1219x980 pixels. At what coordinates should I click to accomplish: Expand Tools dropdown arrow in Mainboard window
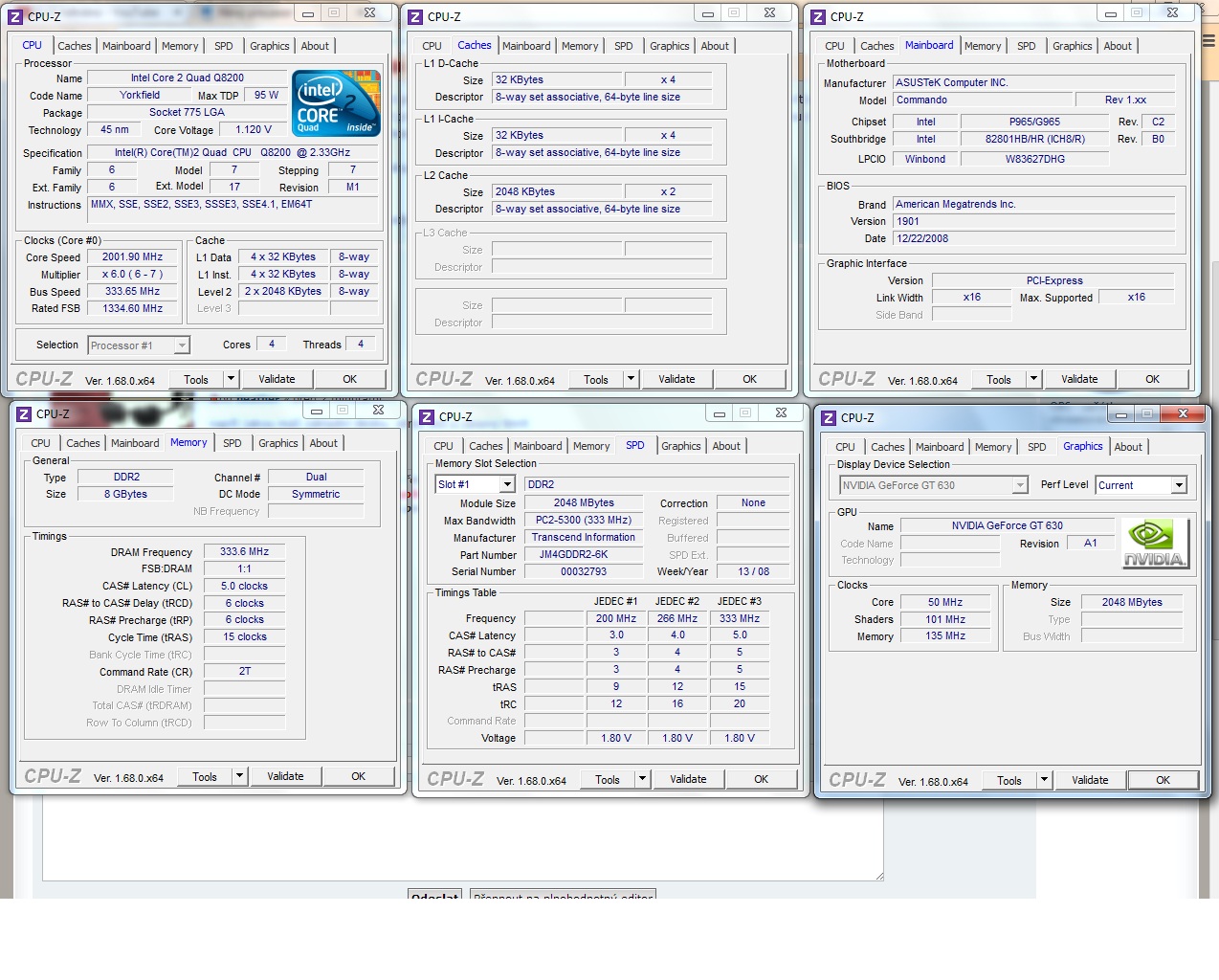pyautogui.click(x=1033, y=380)
